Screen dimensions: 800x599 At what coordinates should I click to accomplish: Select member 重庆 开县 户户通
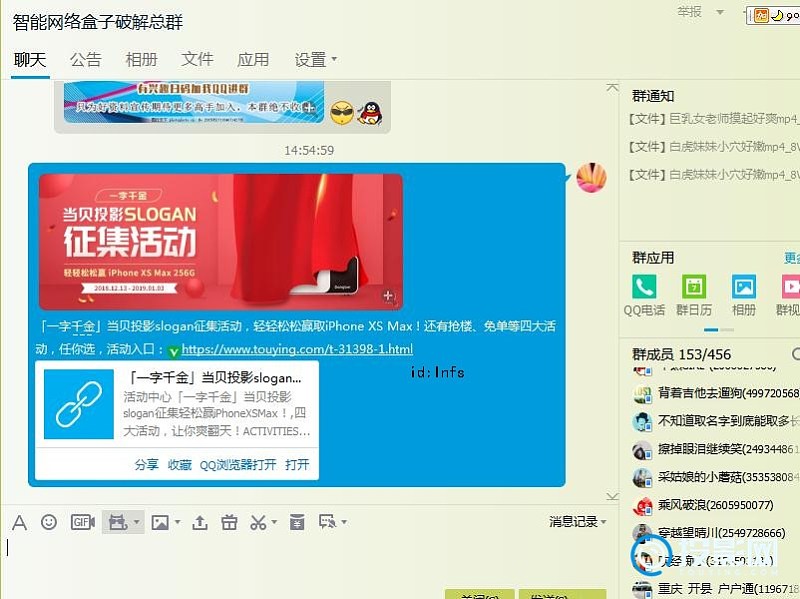tap(716, 589)
